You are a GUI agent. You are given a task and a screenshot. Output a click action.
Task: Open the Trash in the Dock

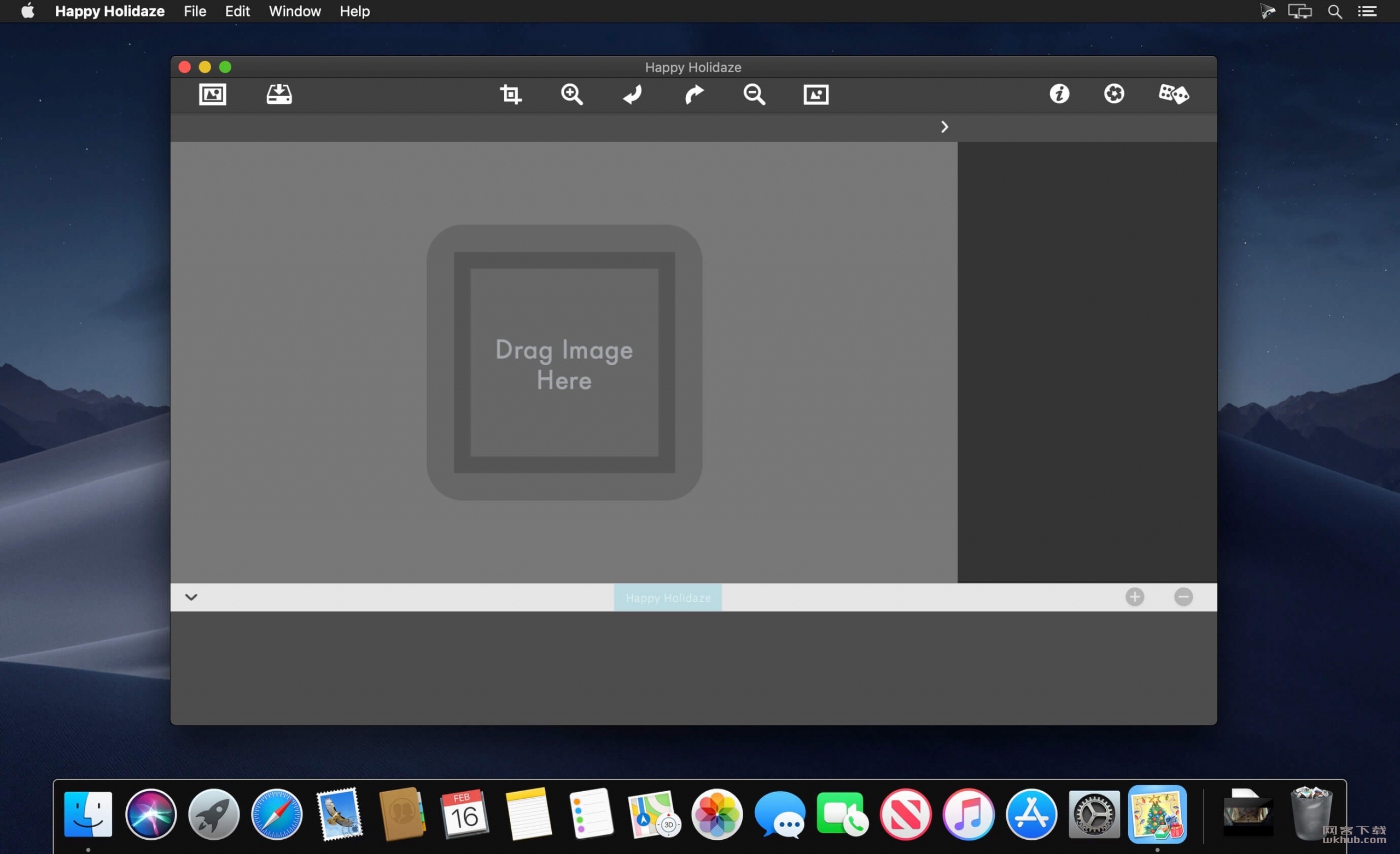pos(1311,814)
